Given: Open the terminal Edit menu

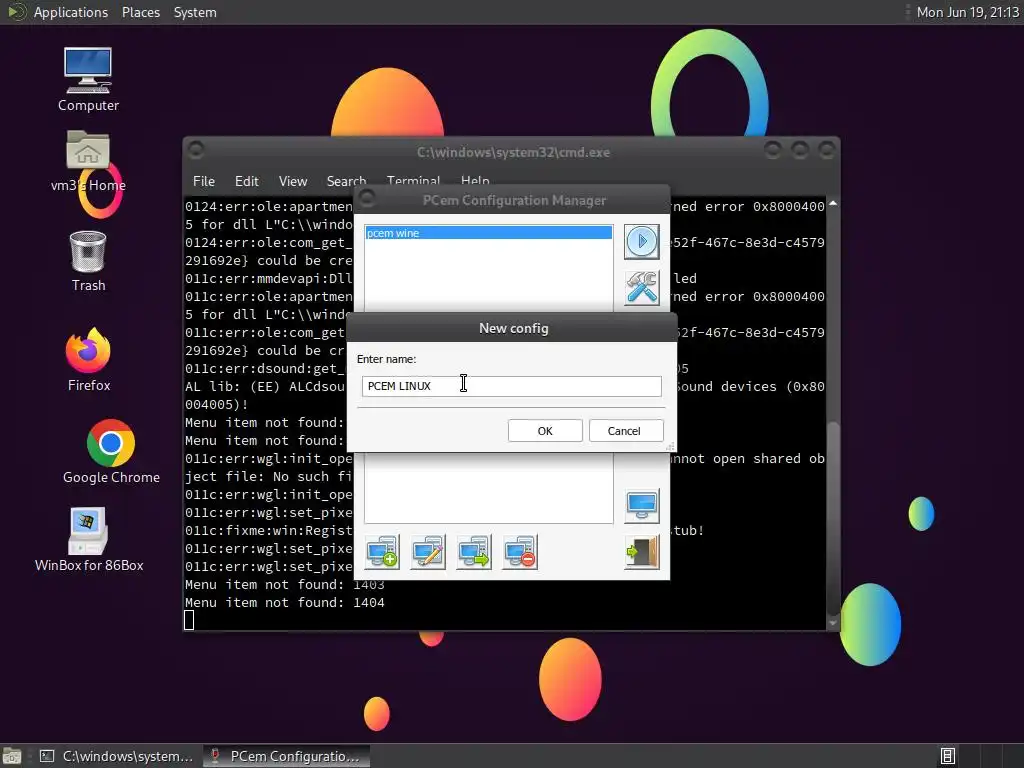Looking at the screenshot, I should pyautogui.click(x=246, y=181).
